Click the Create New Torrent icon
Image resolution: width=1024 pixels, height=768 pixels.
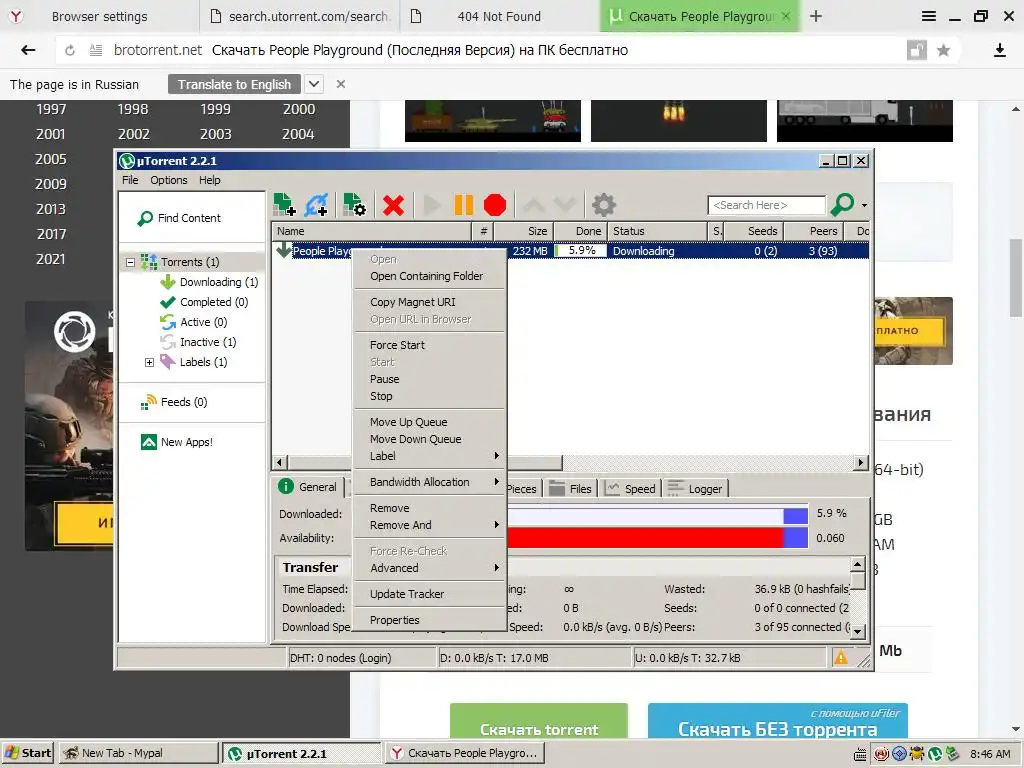[x=355, y=204]
